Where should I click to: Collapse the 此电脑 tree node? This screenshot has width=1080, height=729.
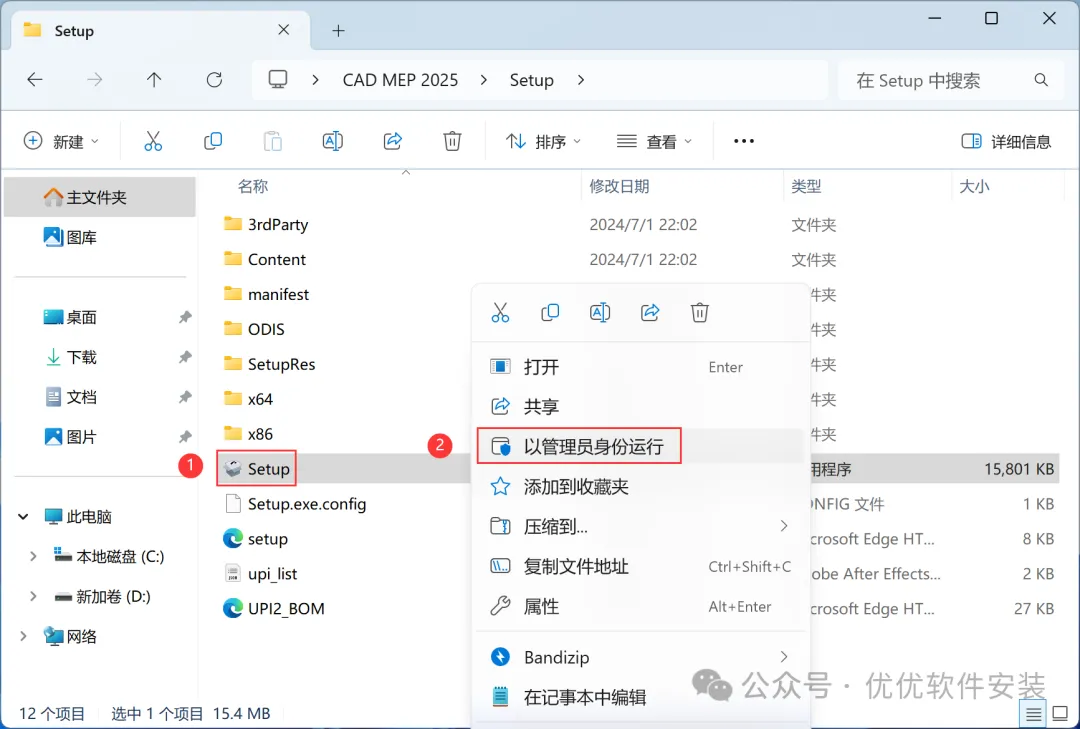pos(23,516)
